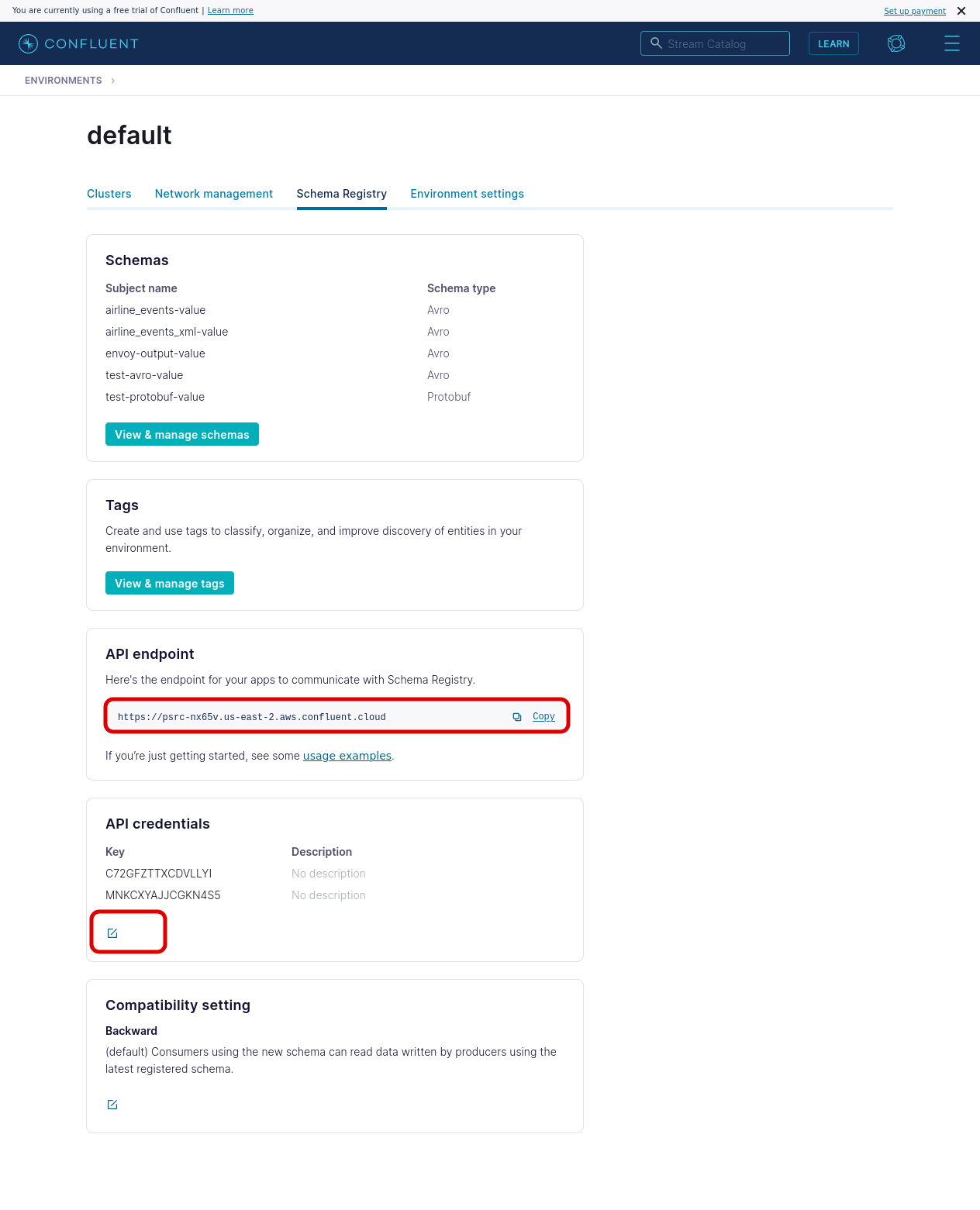Edit compatibility setting pencil icon
The width and height of the screenshot is (980, 1210).
(112, 1105)
